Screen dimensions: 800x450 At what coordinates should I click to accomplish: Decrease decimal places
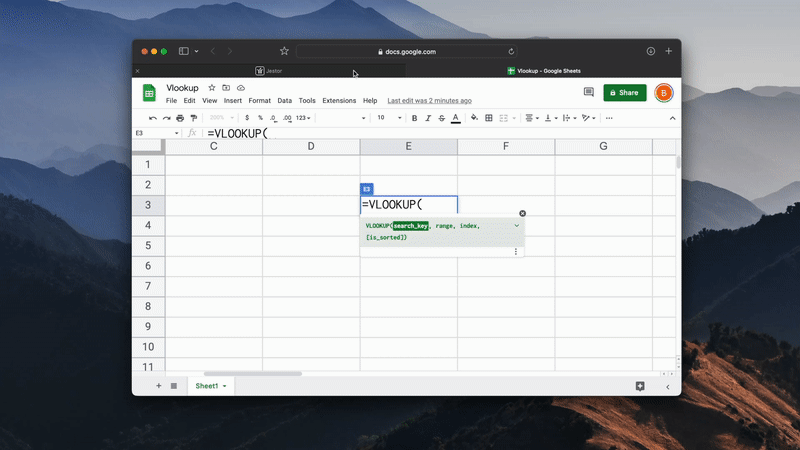[273, 118]
